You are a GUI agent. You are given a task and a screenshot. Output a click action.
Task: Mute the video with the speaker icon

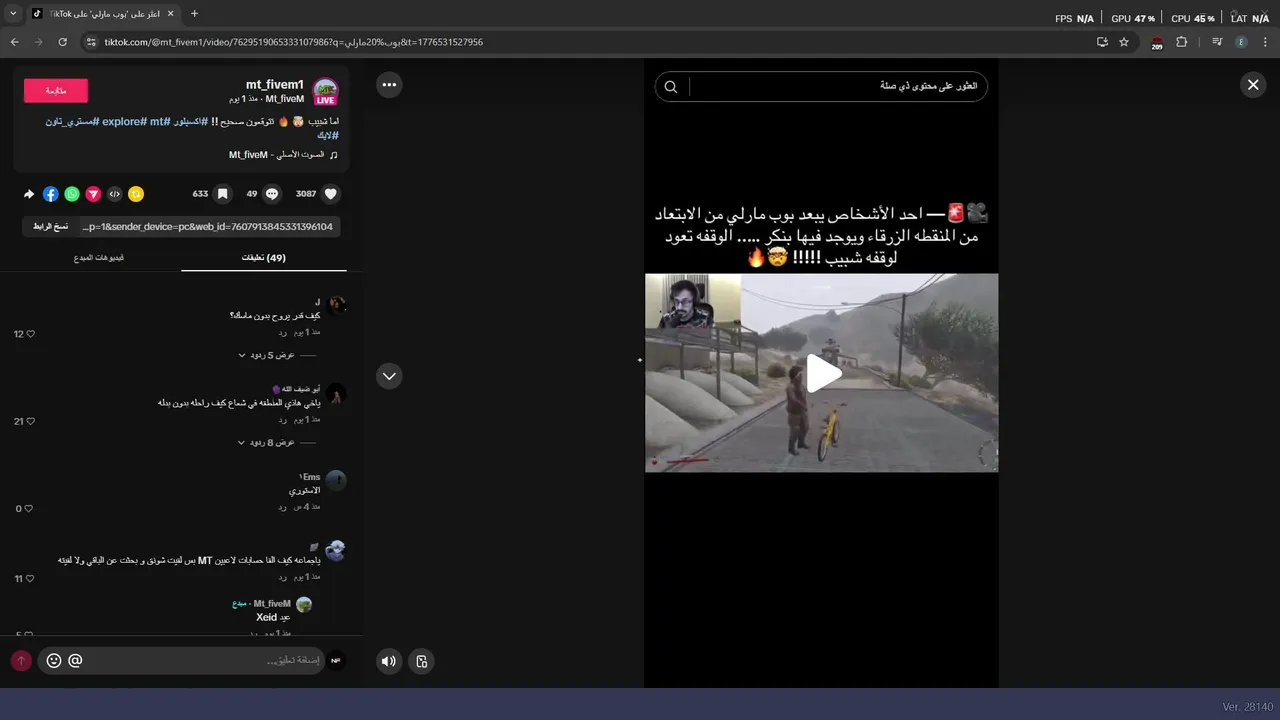[389, 661]
